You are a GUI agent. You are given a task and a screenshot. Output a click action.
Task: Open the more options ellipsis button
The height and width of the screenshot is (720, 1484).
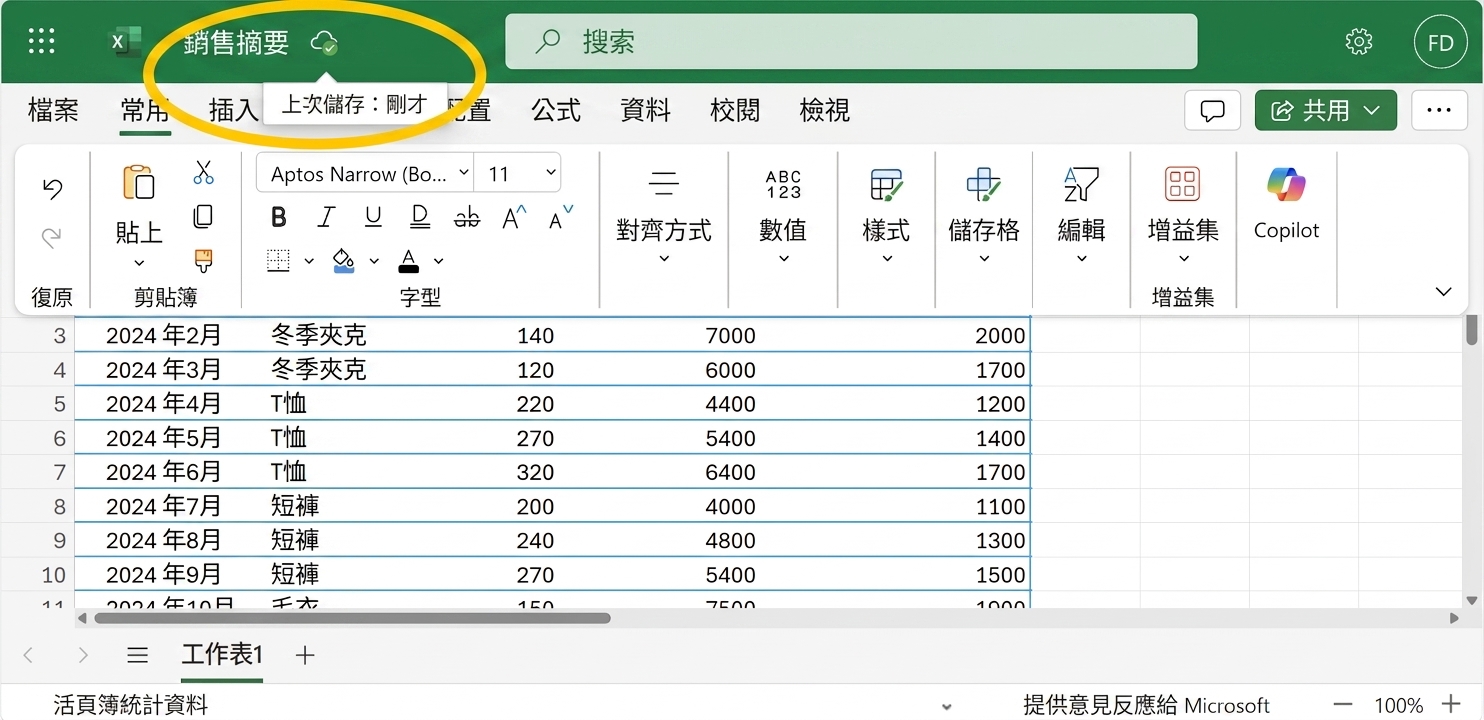click(x=1439, y=110)
